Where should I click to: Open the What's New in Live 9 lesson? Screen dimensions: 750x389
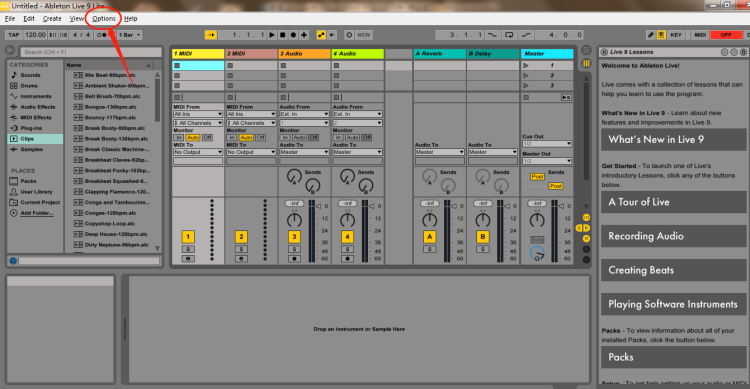pyautogui.click(x=673, y=140)
